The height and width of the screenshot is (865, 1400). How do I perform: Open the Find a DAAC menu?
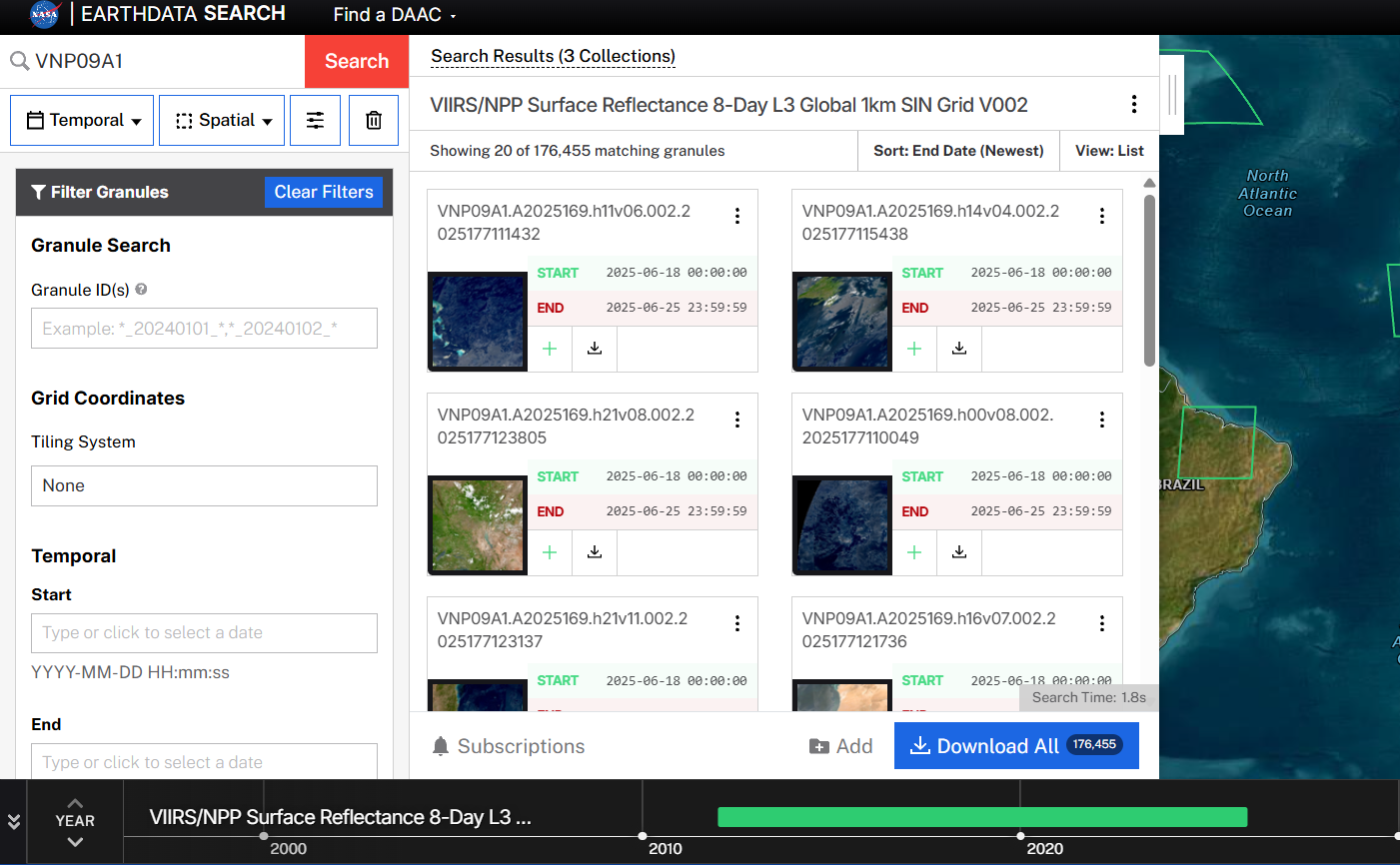tap(395, 14)
